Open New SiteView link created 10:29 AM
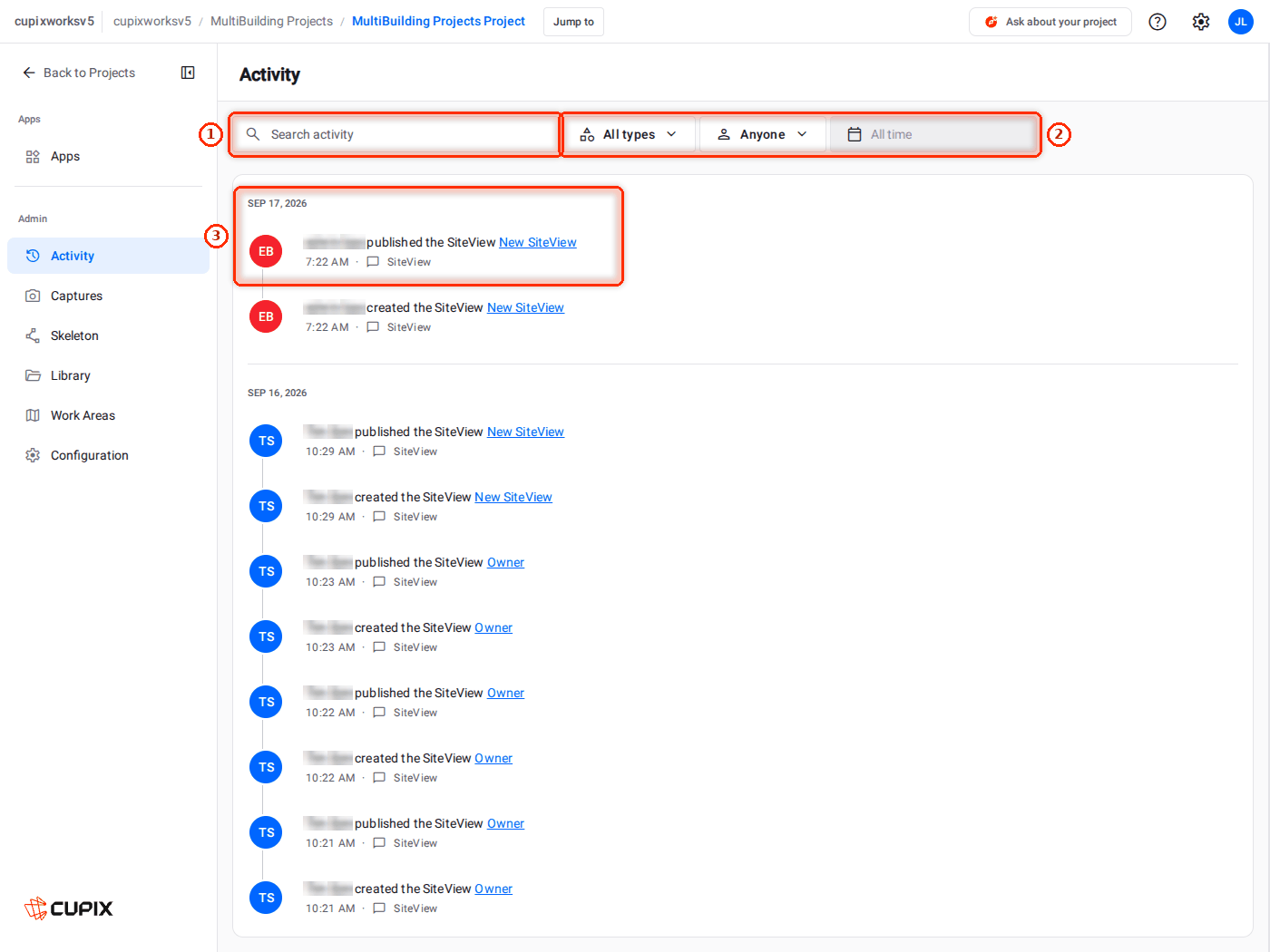 (513, 497)
